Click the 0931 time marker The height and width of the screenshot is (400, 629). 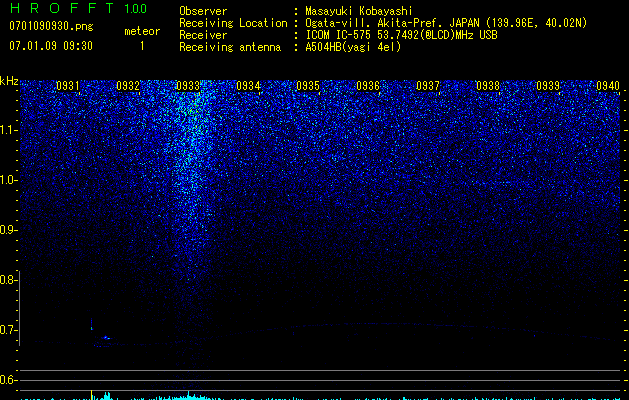pos(68,86)
